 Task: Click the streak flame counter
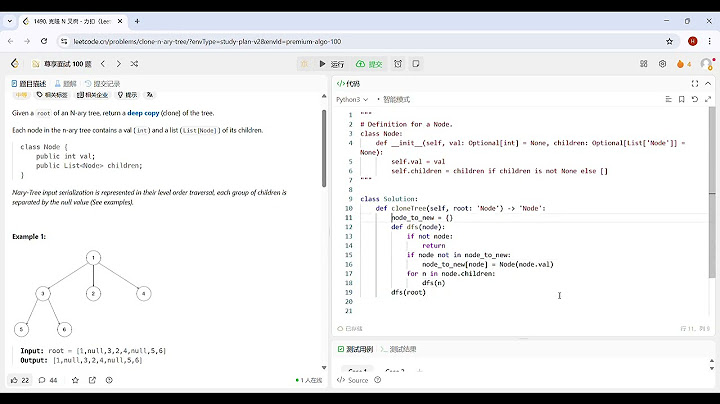tap(684, 64)
